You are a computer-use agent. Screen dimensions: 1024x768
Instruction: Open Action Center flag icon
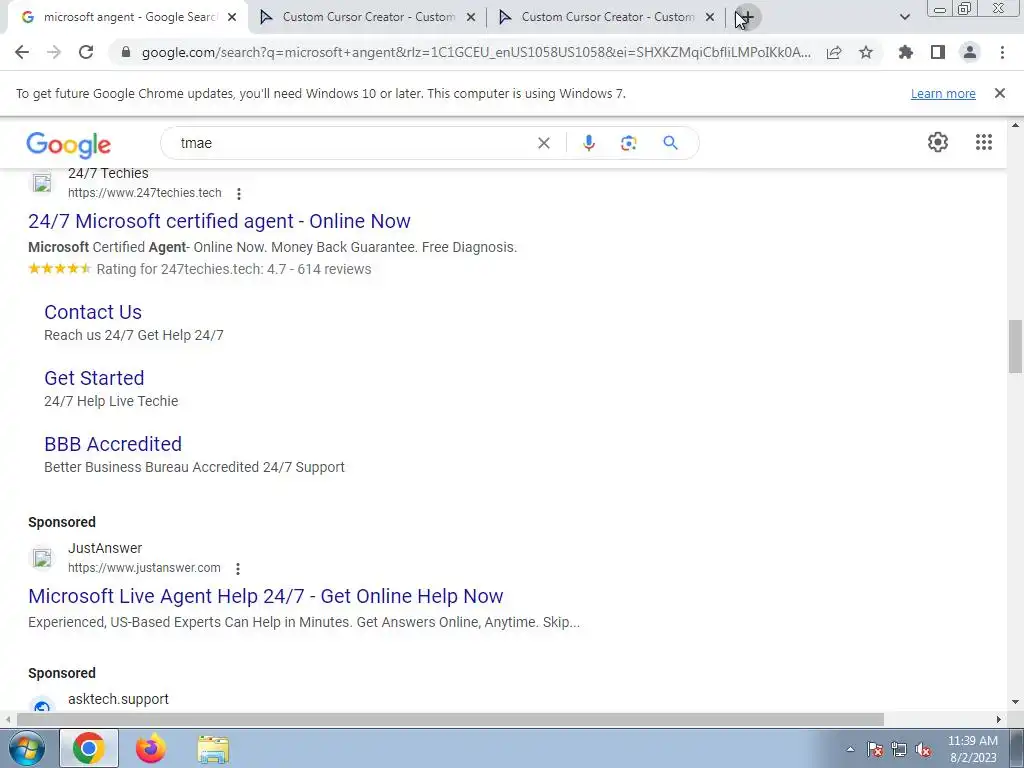[x=875, y=749]
